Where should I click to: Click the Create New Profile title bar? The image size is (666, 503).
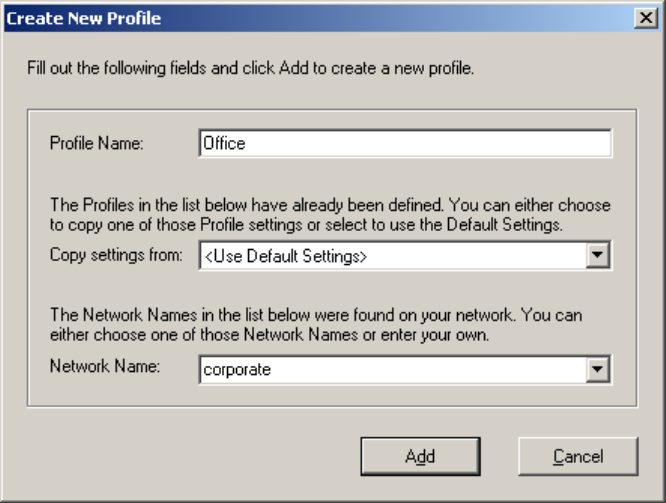click(319, 18)
